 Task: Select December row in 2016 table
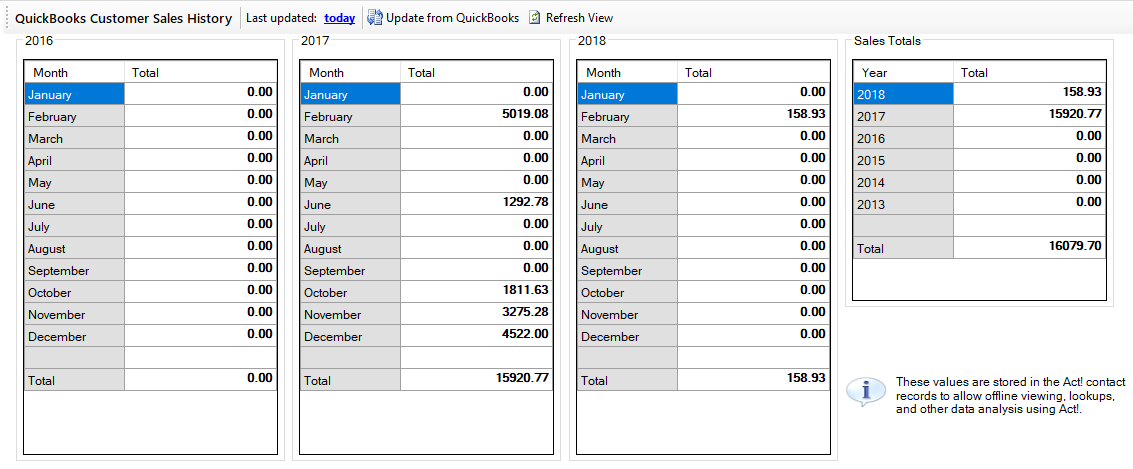(150, 336)
